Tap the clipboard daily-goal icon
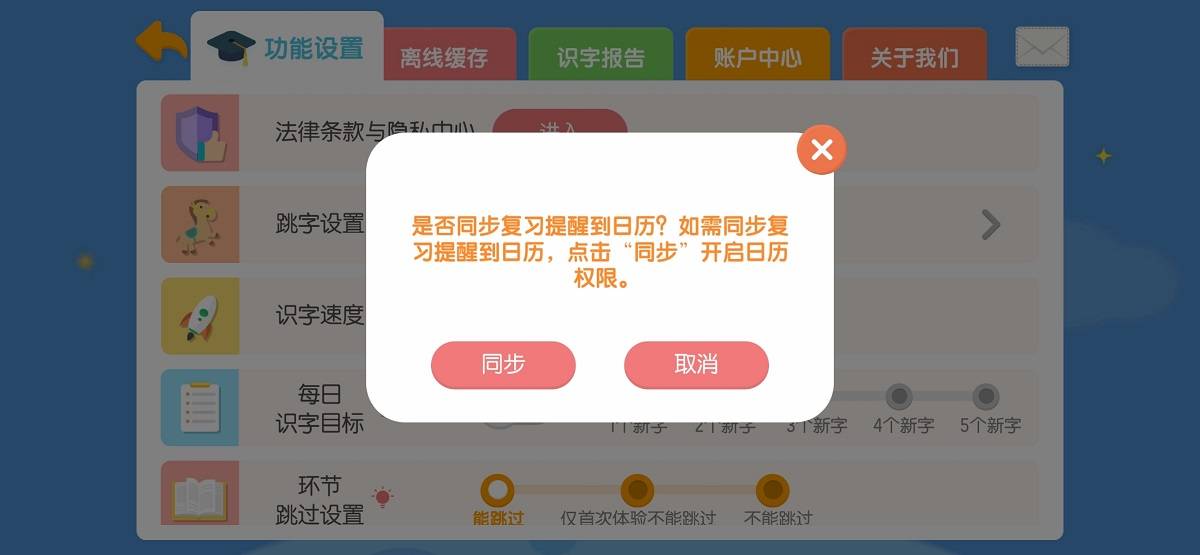This screenshot has height=555, width=1200. 200,408
